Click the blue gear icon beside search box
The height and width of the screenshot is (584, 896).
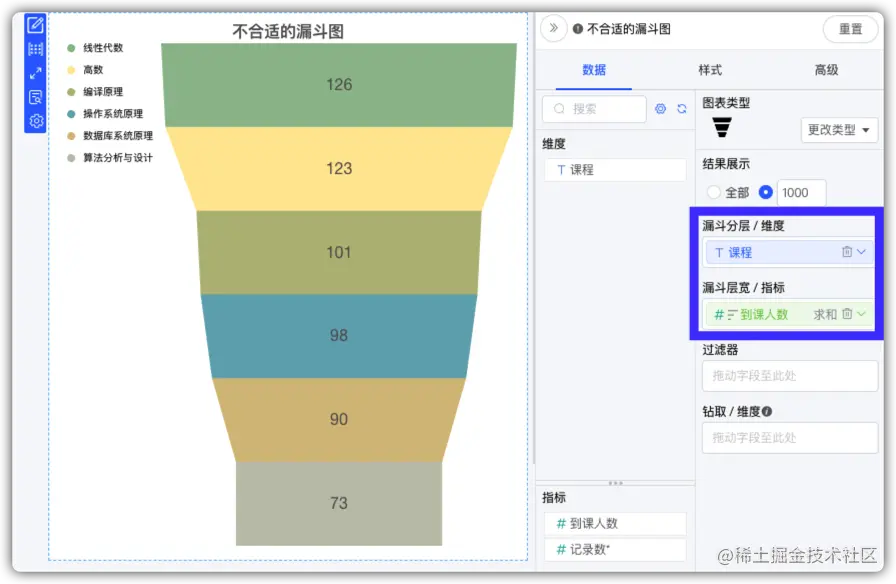(x=660, y=107)
